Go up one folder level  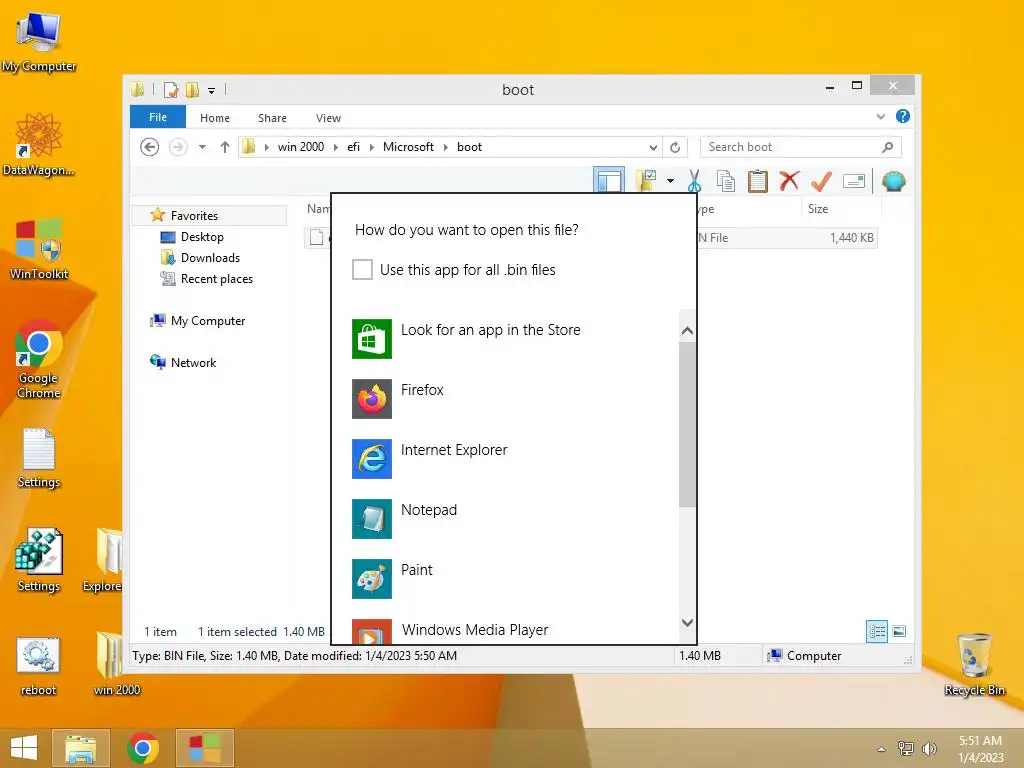225,147
